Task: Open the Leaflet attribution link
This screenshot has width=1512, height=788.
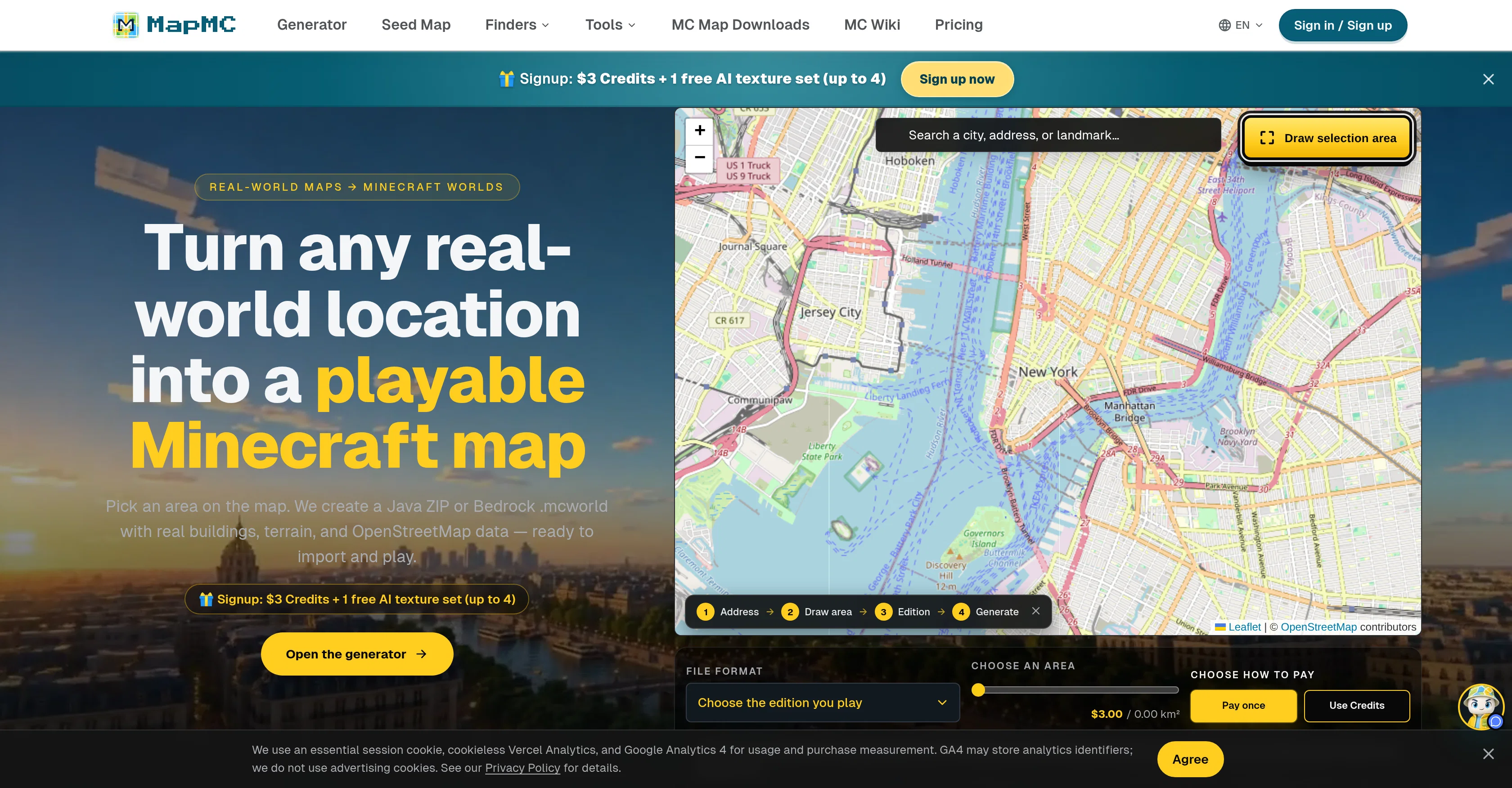Action: (x=1244, y=627)
